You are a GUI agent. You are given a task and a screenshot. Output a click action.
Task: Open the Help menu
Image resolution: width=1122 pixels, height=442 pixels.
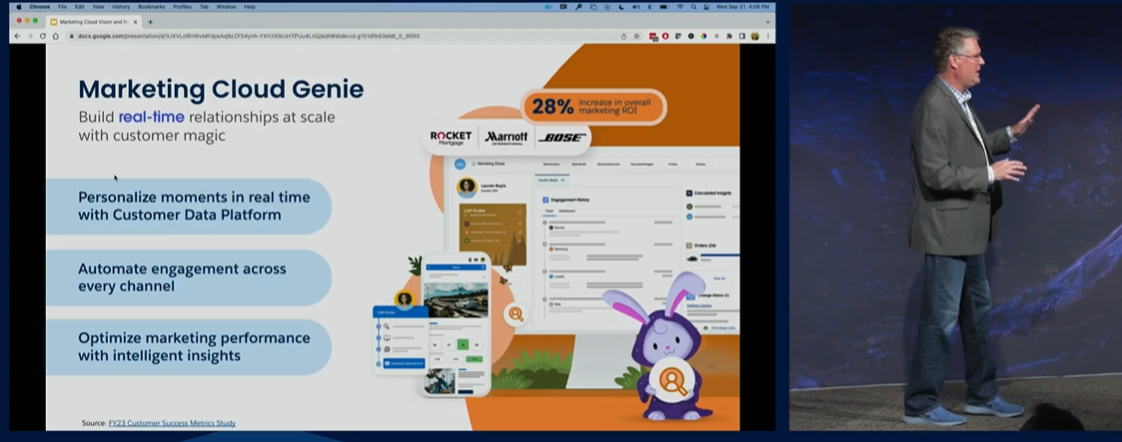tap(250, 6)
